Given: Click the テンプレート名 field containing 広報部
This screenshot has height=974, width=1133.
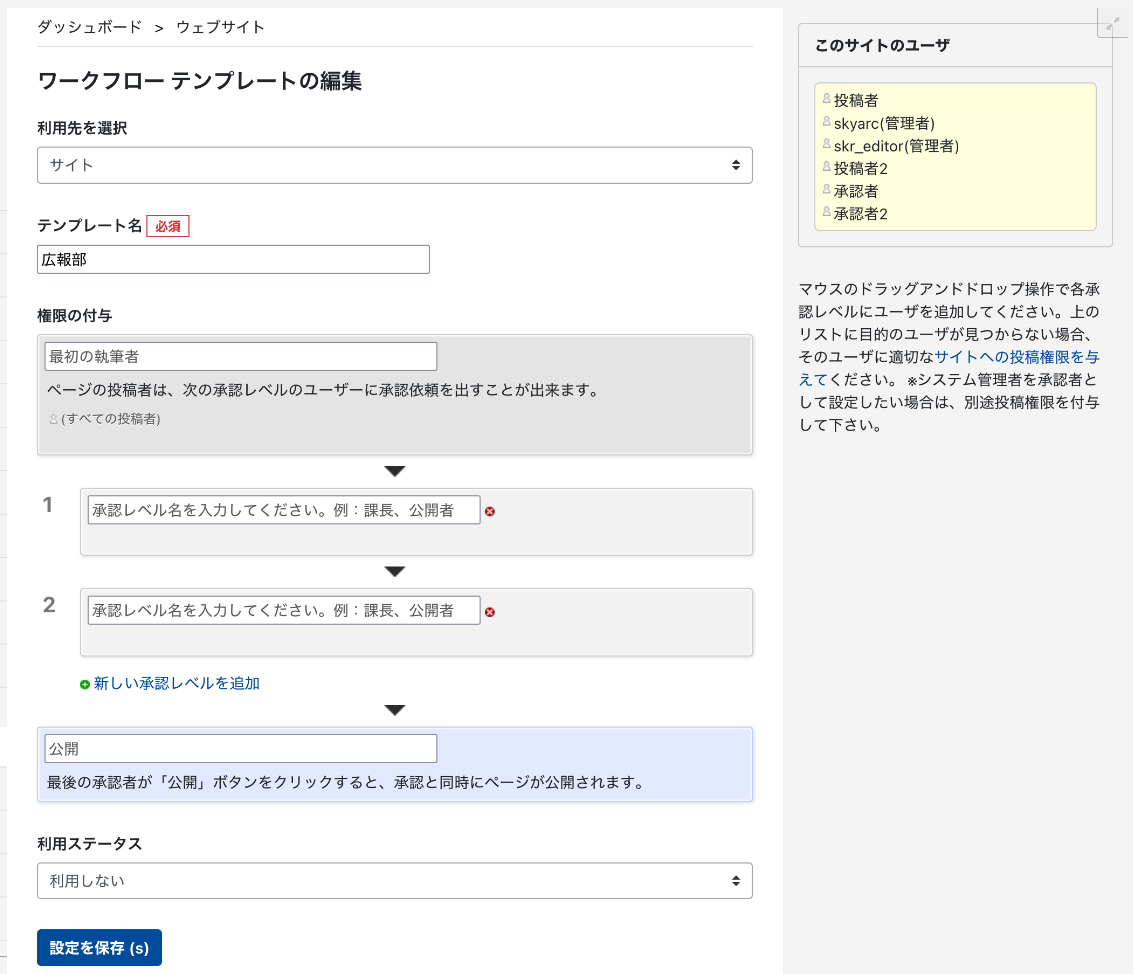Looking at the screenshot, I should click(x=233, y=260).
